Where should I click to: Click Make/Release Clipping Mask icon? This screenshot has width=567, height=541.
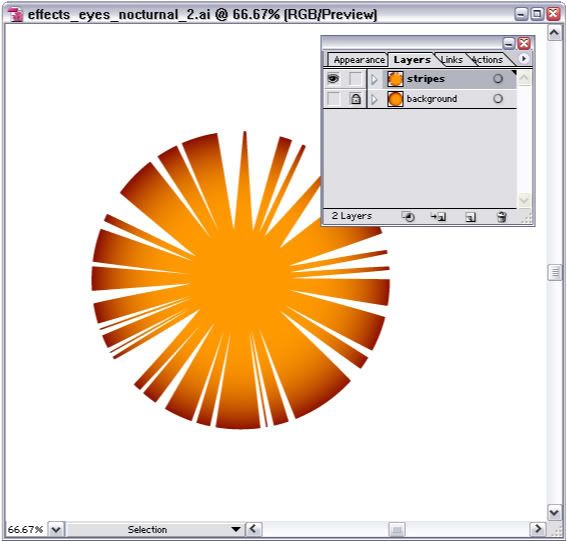click(408, 217)
